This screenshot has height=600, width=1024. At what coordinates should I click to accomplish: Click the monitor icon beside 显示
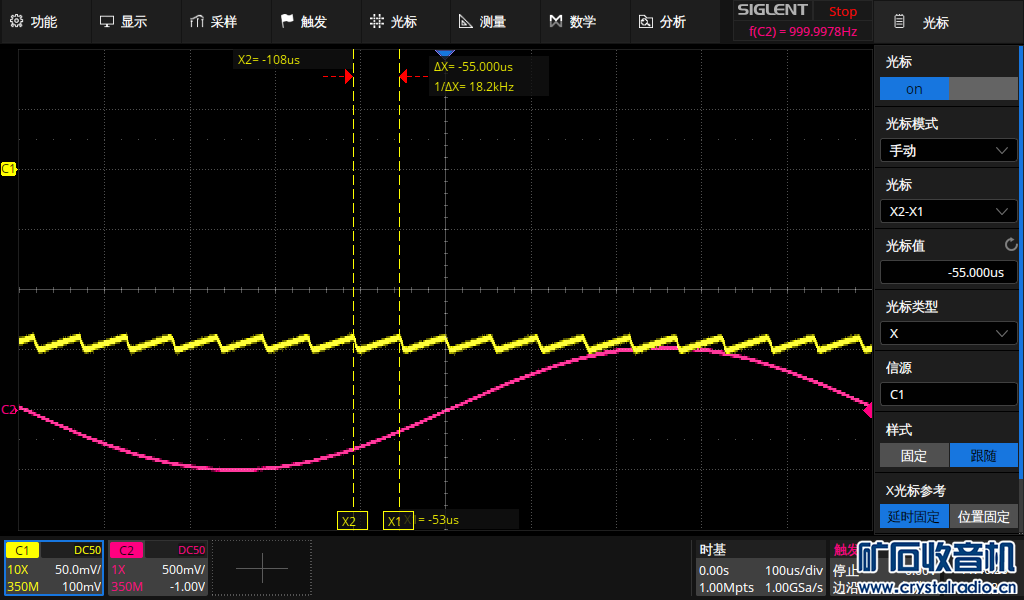[106, 22]
